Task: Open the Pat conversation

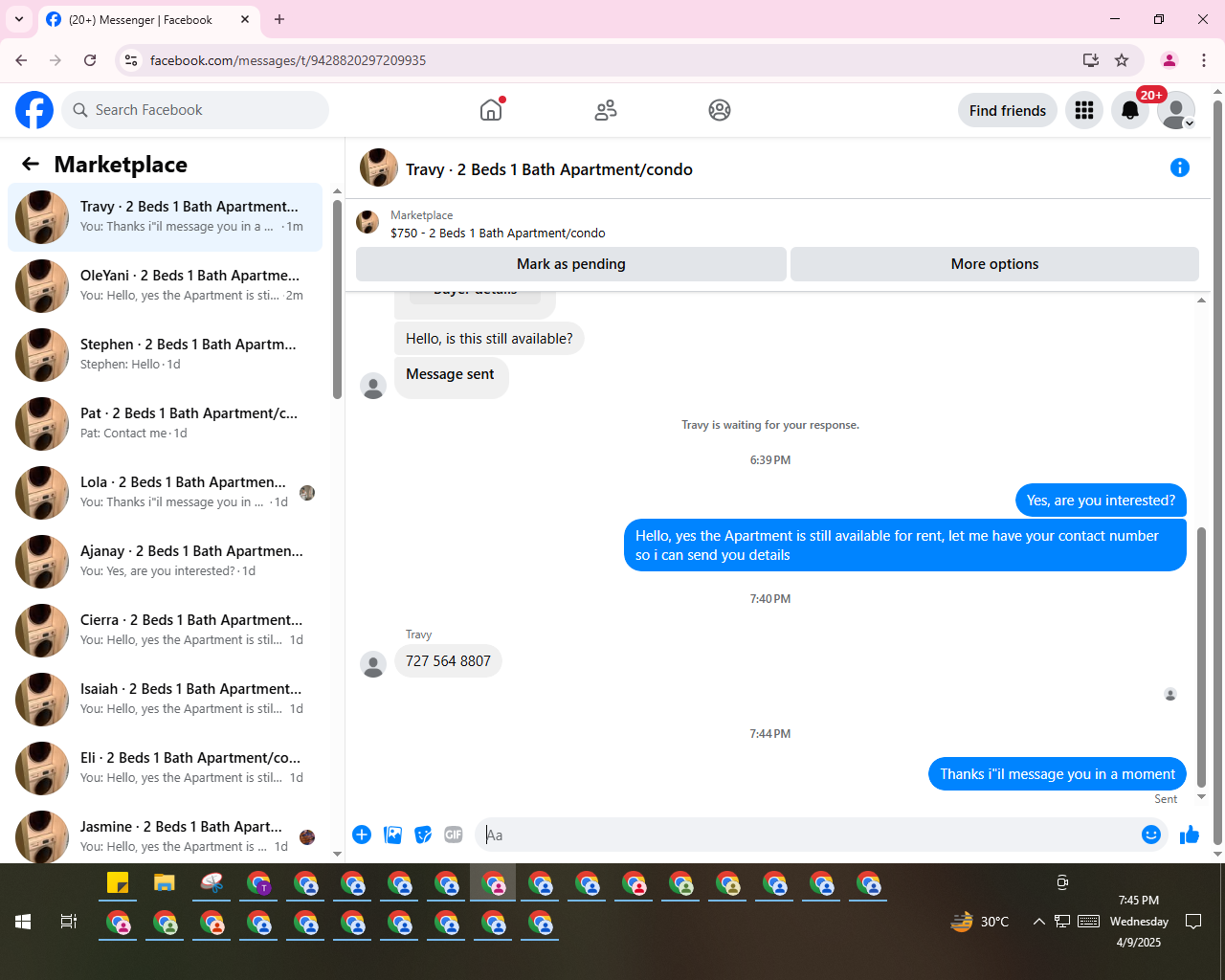Action: [x=165, y=424]
